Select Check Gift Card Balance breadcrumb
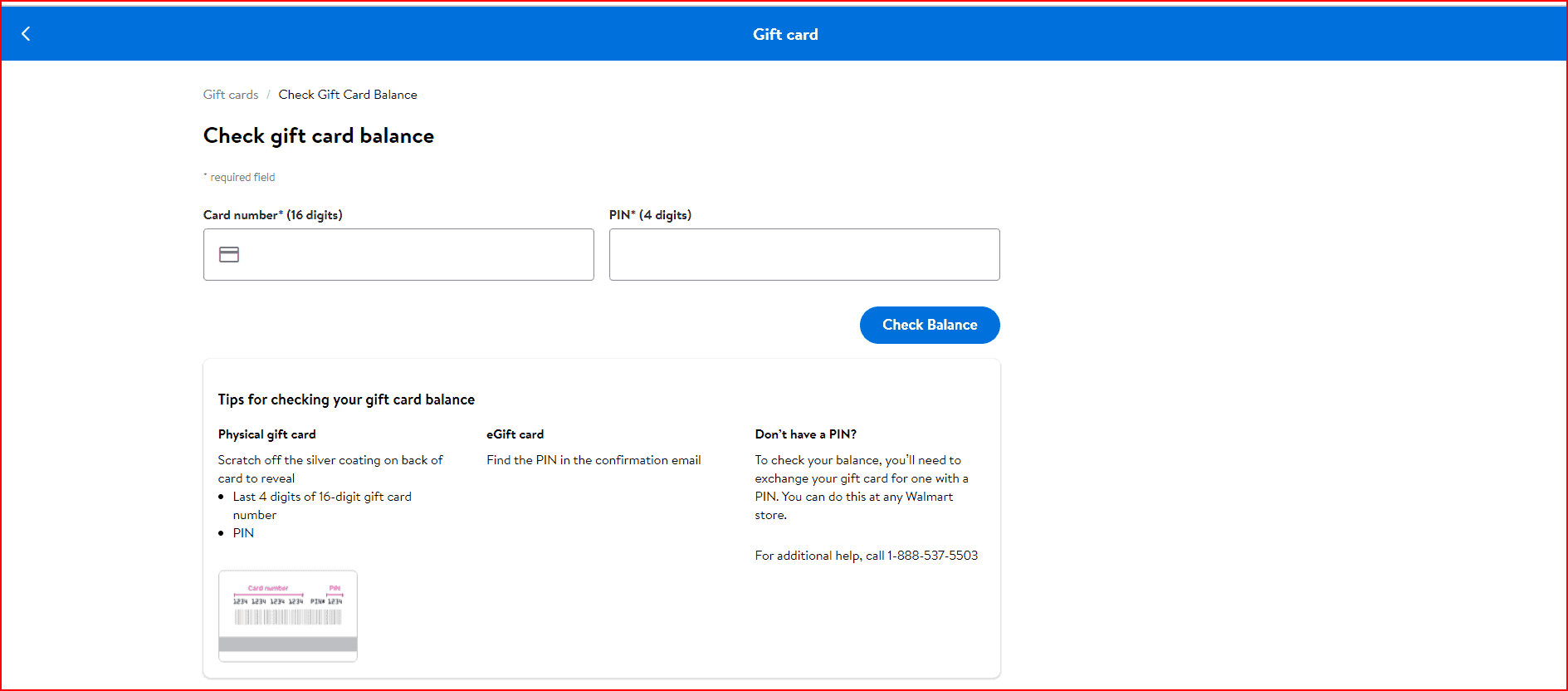This screenshot has height=691, width=1568. (x=348, y=95)
